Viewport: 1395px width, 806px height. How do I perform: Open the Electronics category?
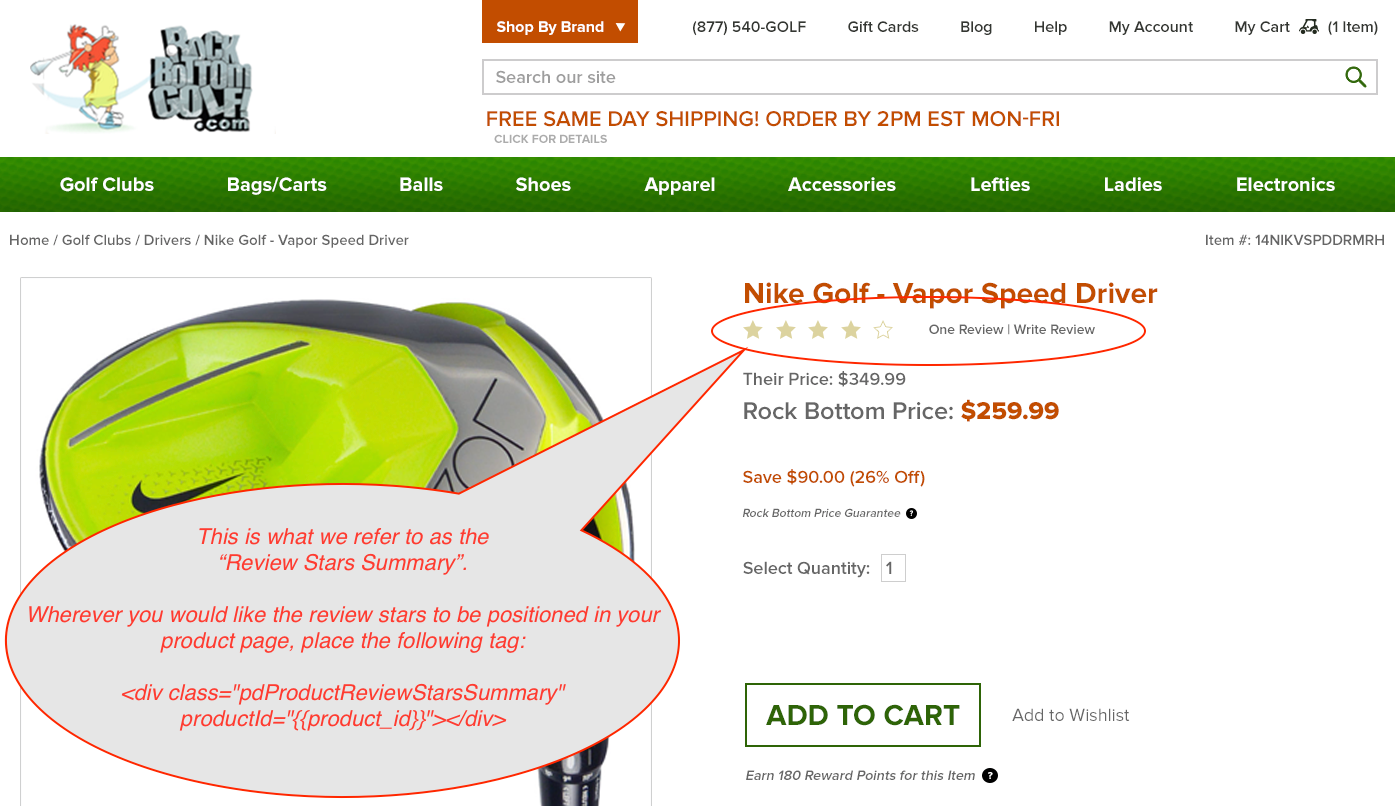1285,184
